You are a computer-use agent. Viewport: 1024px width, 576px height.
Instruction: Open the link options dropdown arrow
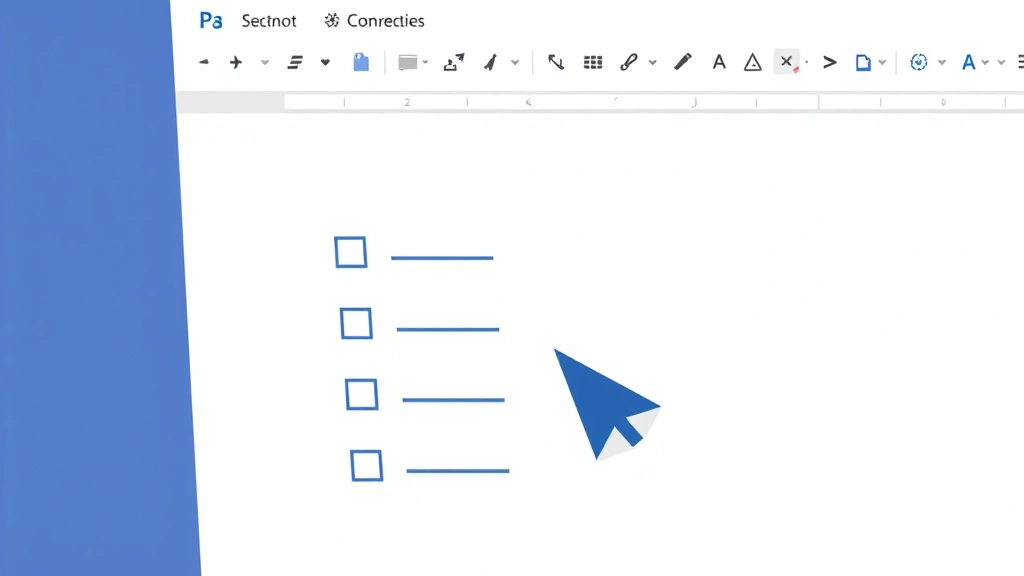pos(653,61)
